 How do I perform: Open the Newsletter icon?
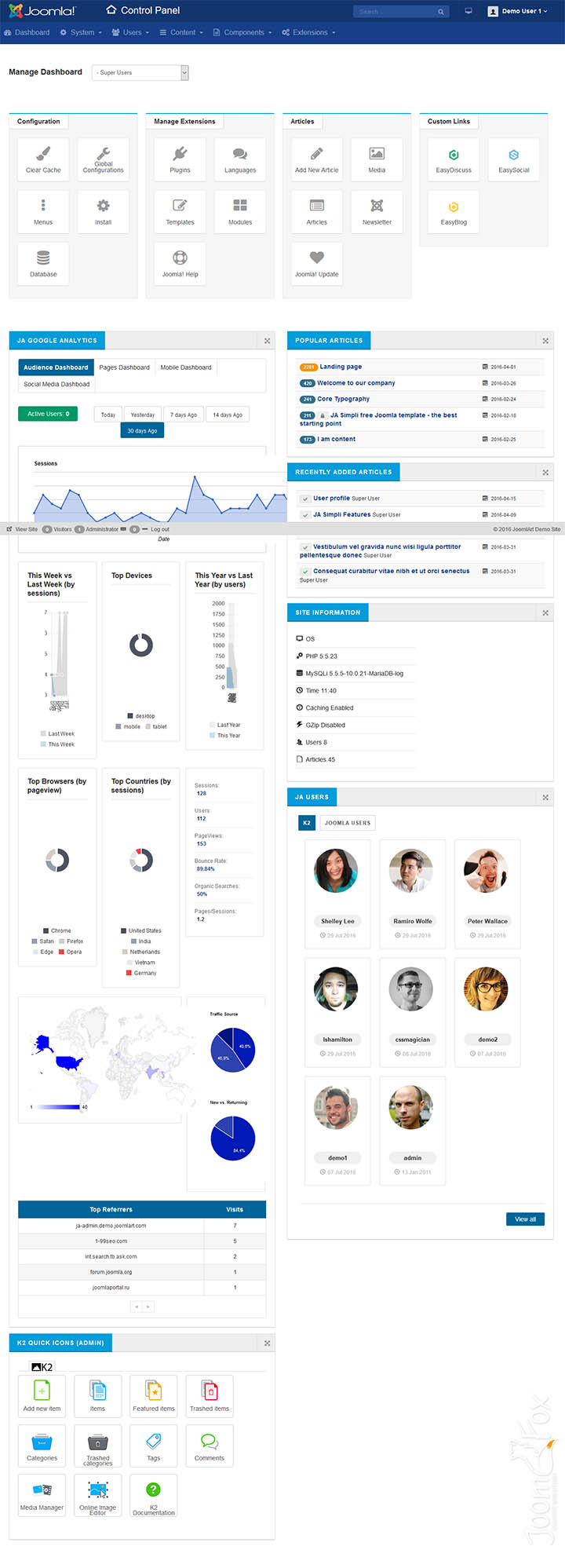coord(377,211)
